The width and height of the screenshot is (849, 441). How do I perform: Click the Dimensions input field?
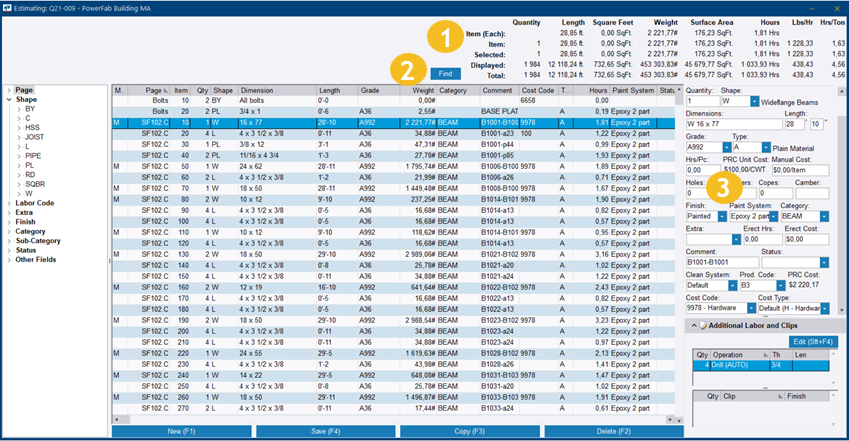[732, 124]
